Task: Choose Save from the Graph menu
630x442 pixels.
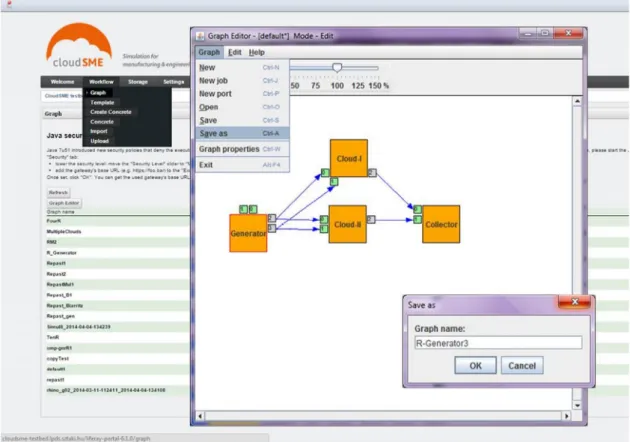Action: (242, 121)
